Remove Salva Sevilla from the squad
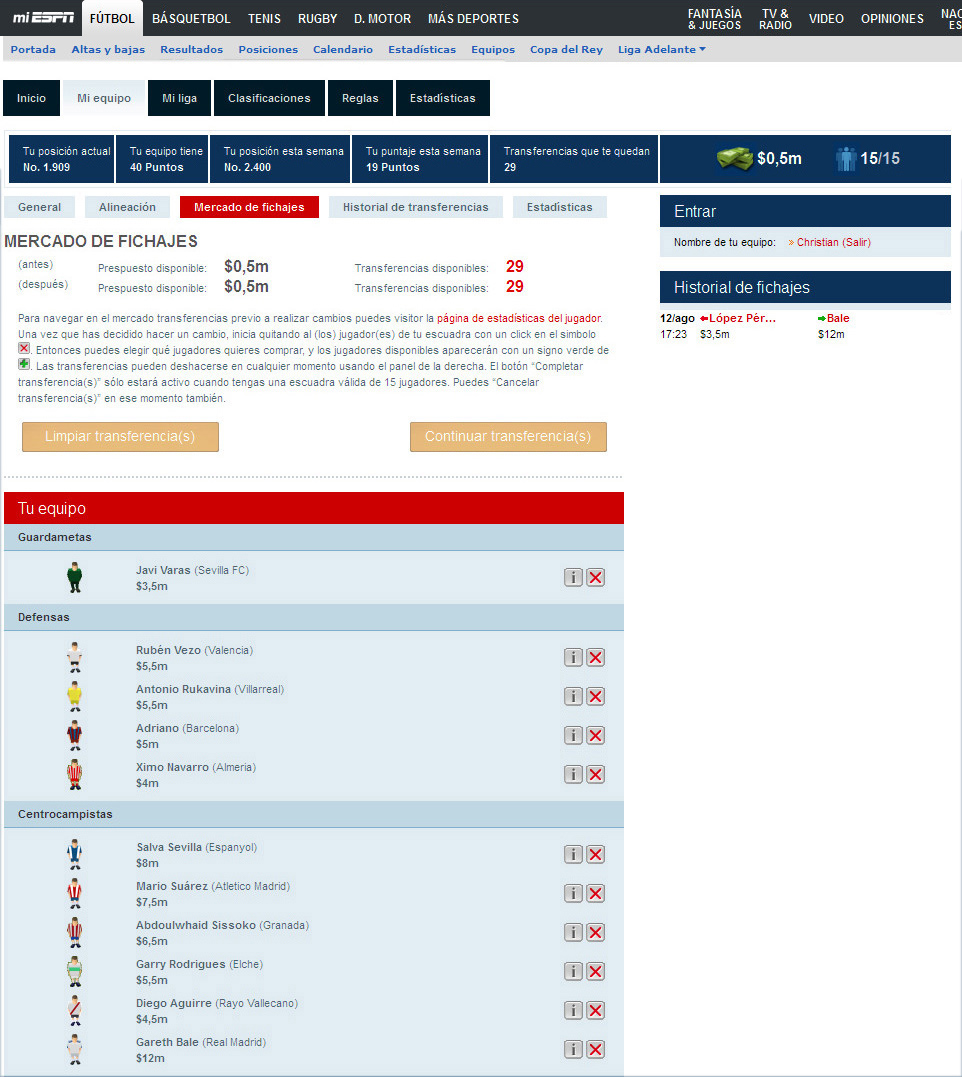 tap(596, 854)
